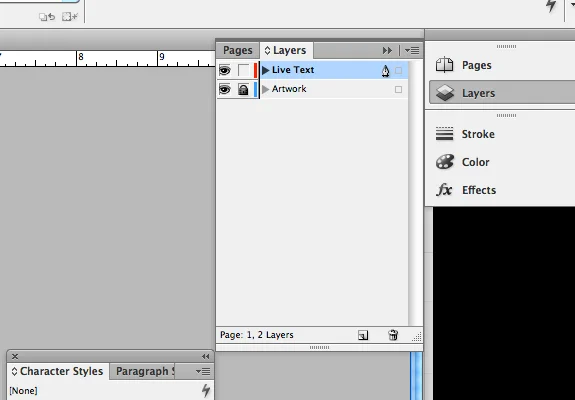
Task: Open the Layers panel flyout menu
Action: click(x=412, y=51)
